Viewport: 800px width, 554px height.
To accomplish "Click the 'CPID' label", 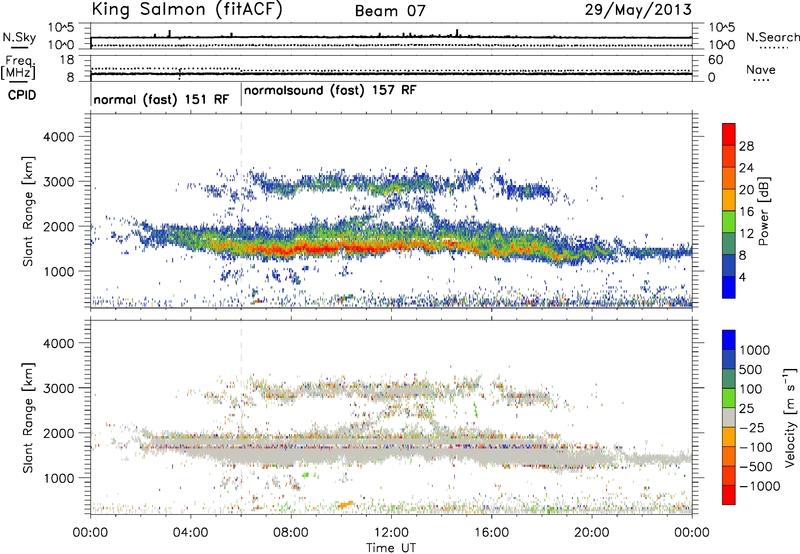I will pyautogui.click(x=22, y=95).
